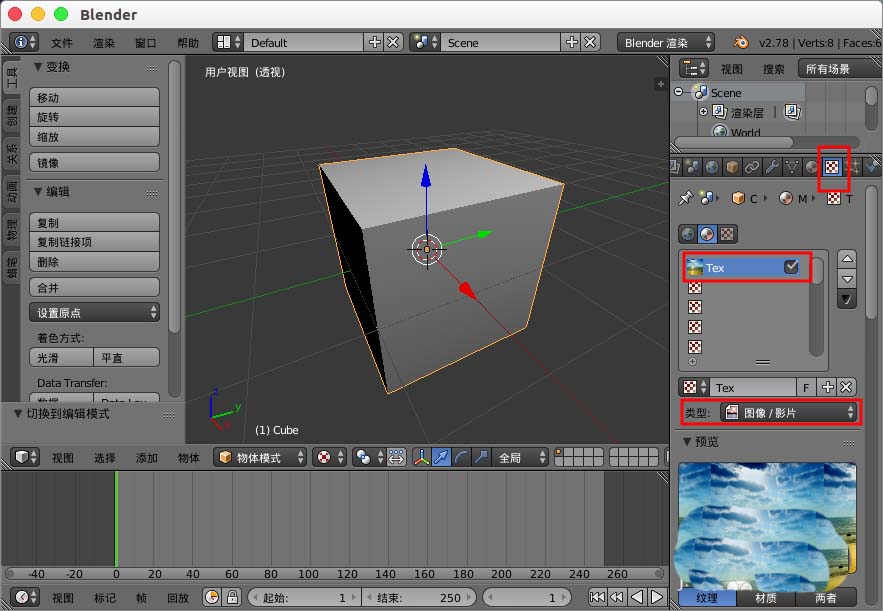
Task: Click the World properties globe icon
Action: [711, 167]
